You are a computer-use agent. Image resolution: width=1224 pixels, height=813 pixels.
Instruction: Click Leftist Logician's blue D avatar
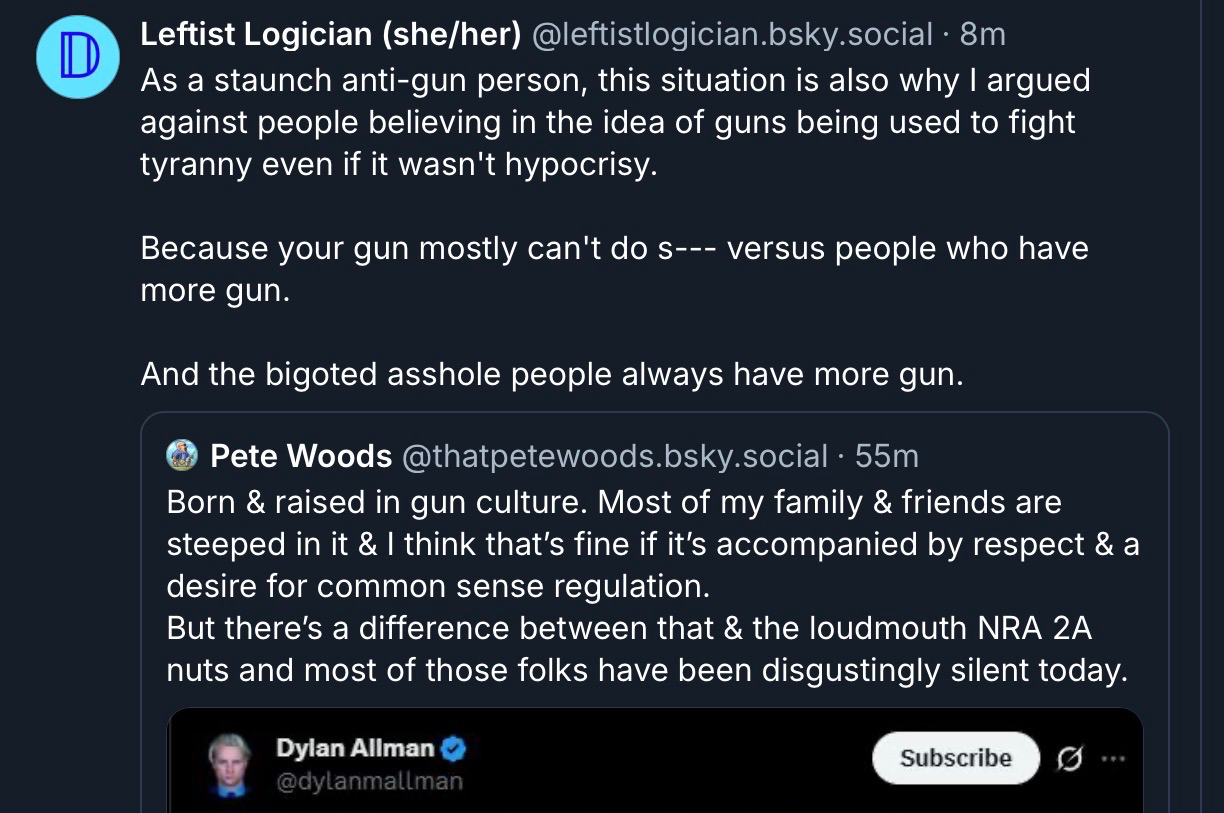pyautogui.click(x=78, y=57)
